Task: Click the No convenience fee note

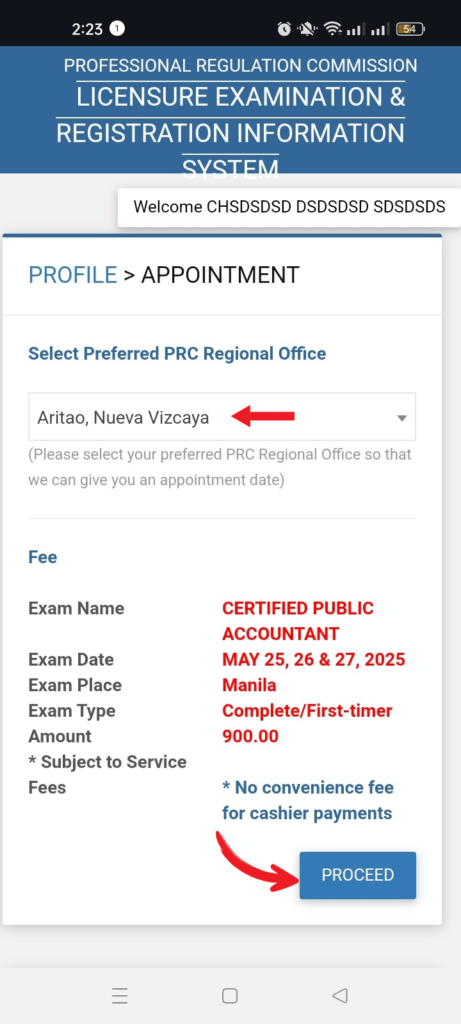Action: coord(308,800)
